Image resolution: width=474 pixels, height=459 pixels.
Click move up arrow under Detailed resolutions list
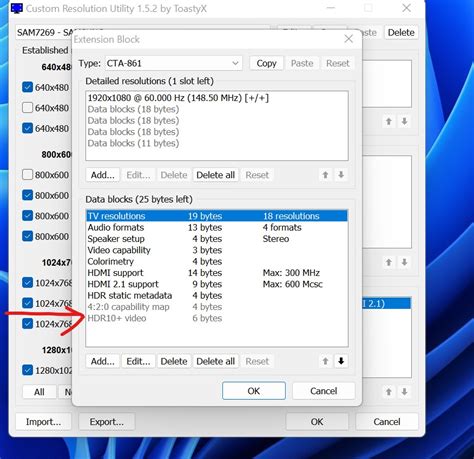click(x=325, y=175)
